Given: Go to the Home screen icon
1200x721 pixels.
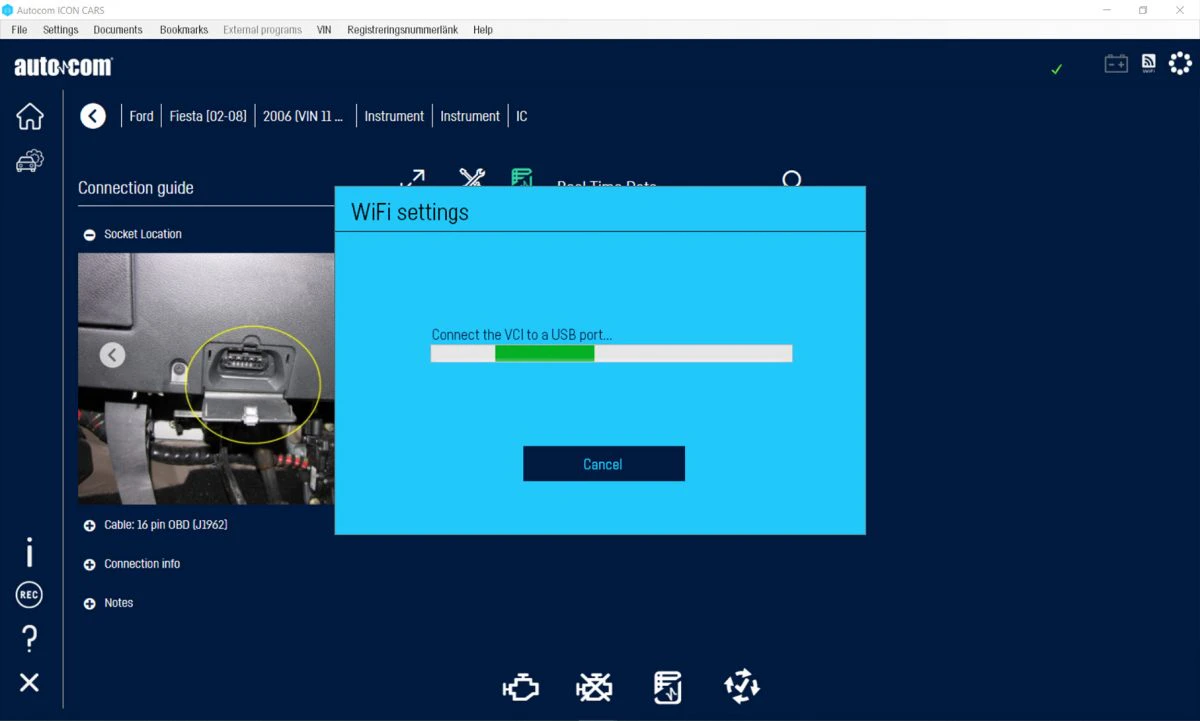Looking at the screenshot, I should point(30,116).
